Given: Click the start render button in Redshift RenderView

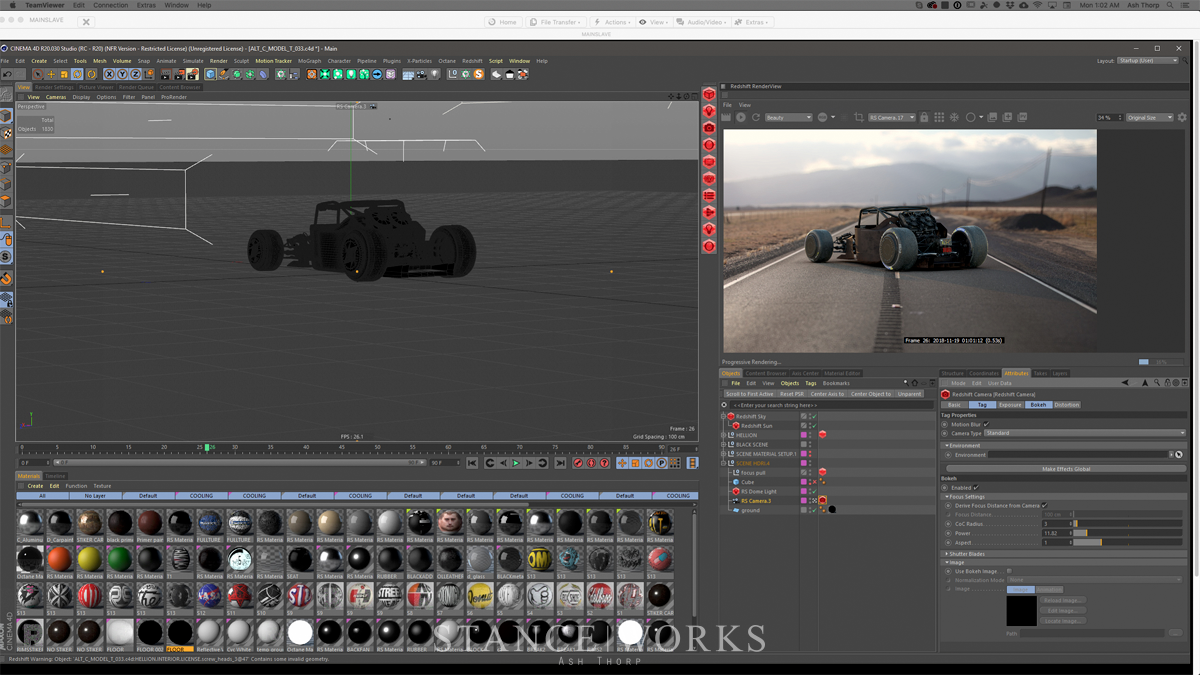Looking at the screenshot, I should (x=741, y=117).
